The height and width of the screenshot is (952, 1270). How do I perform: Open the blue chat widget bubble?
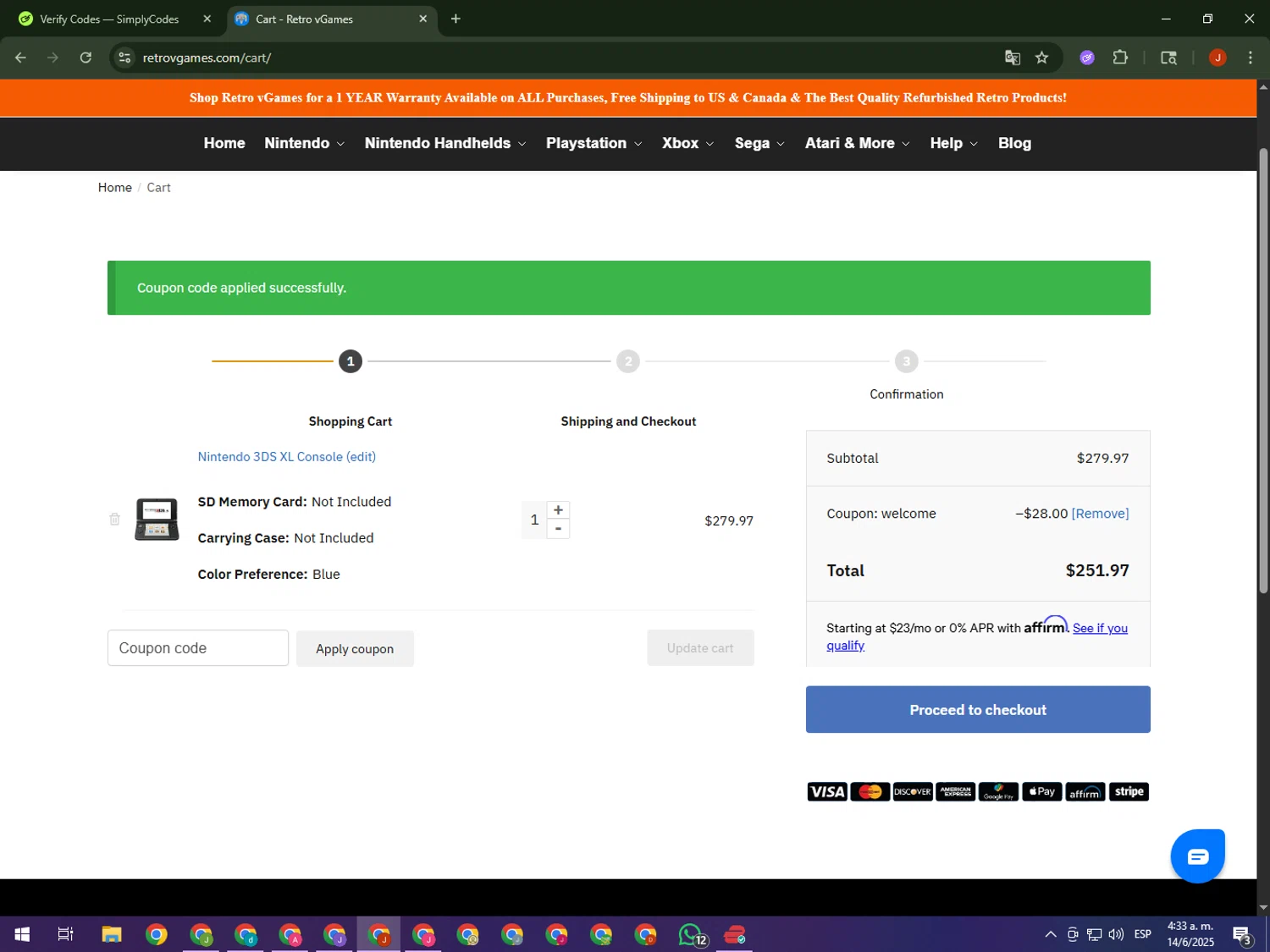pyautogui.click(x=1197, y=856)
